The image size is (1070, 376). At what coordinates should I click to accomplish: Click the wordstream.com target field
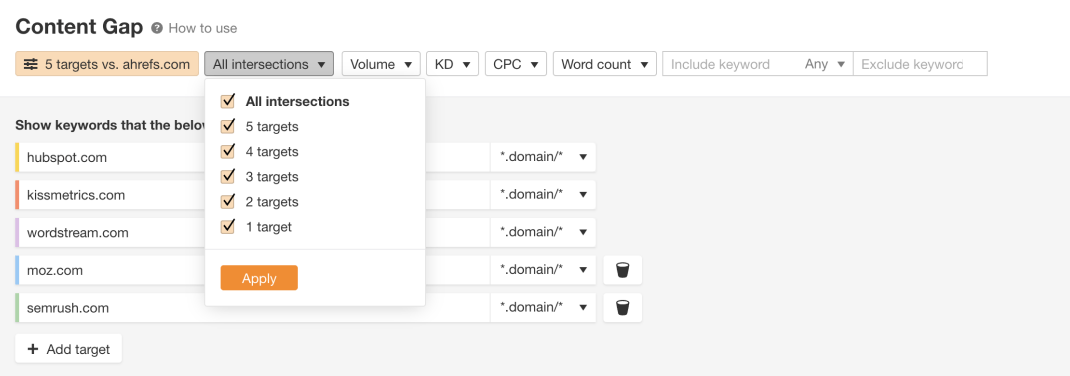click(254, 233)
